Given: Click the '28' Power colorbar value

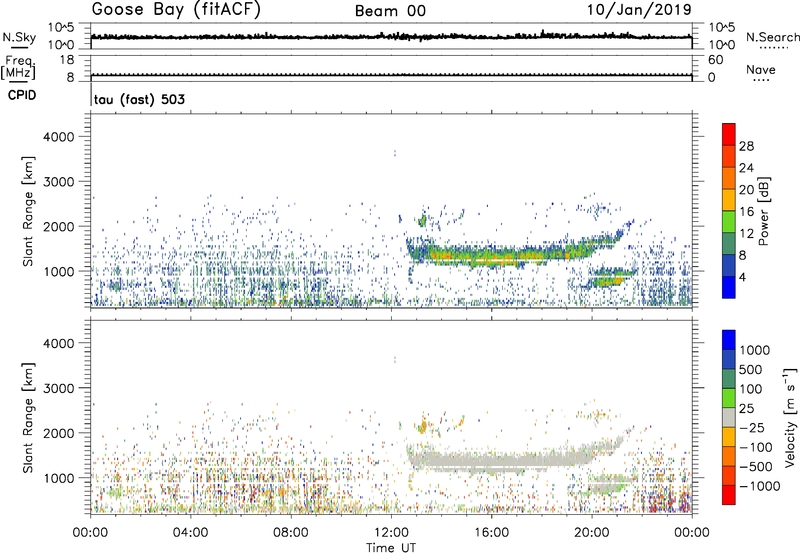Looking at the screenshot, I should point(746,146).
